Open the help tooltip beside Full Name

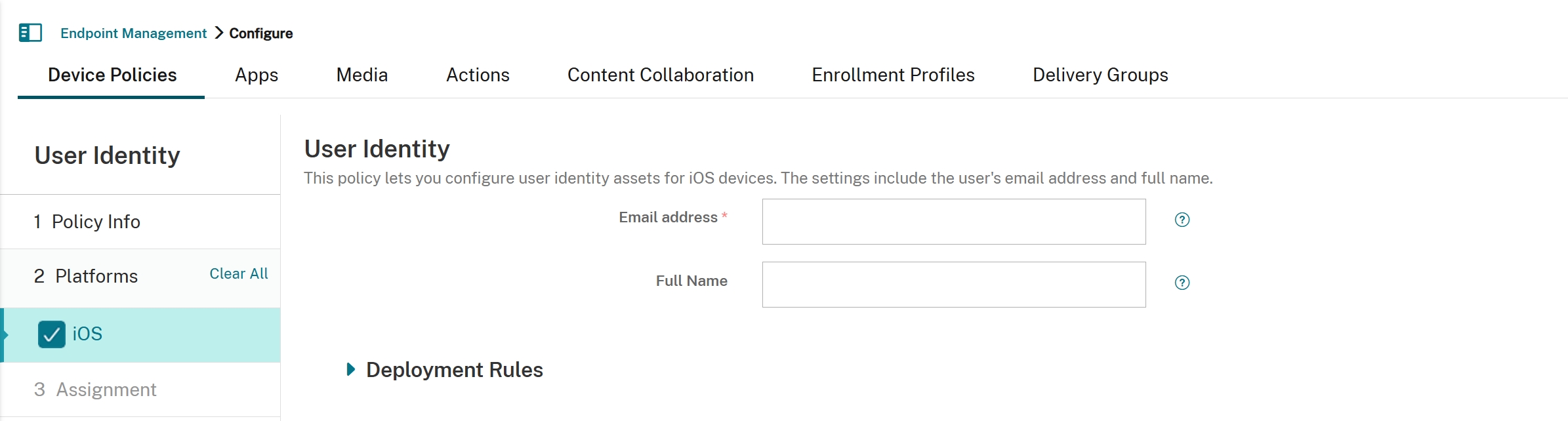click(1182, 283)
